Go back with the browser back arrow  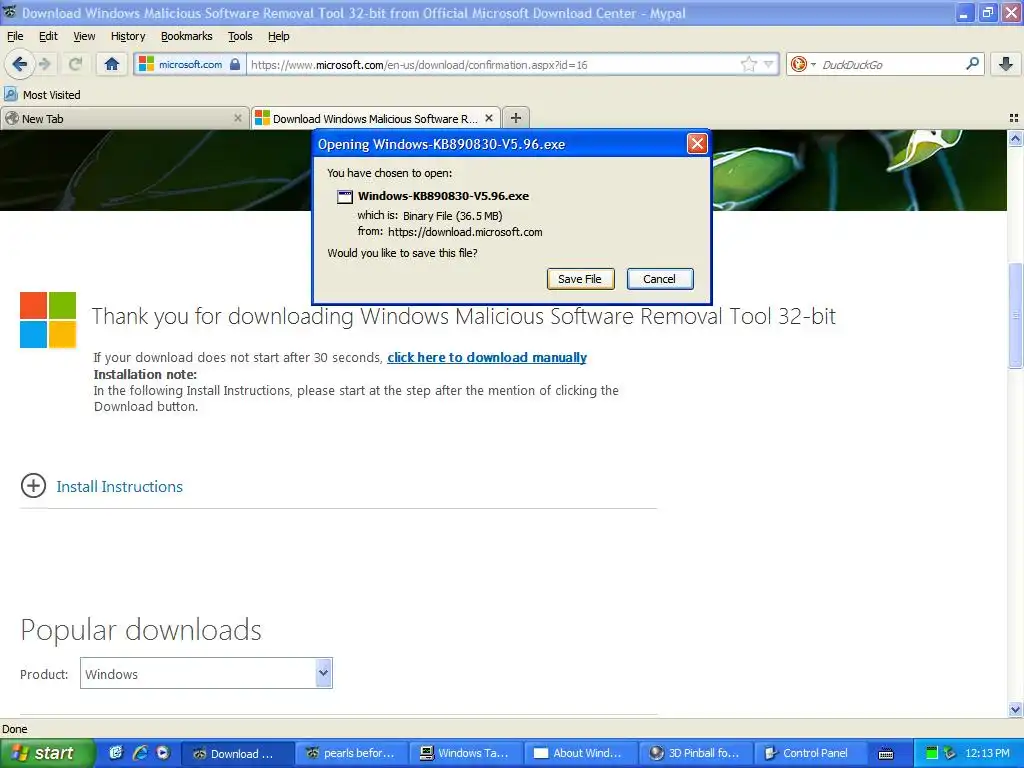coord(19,64)
